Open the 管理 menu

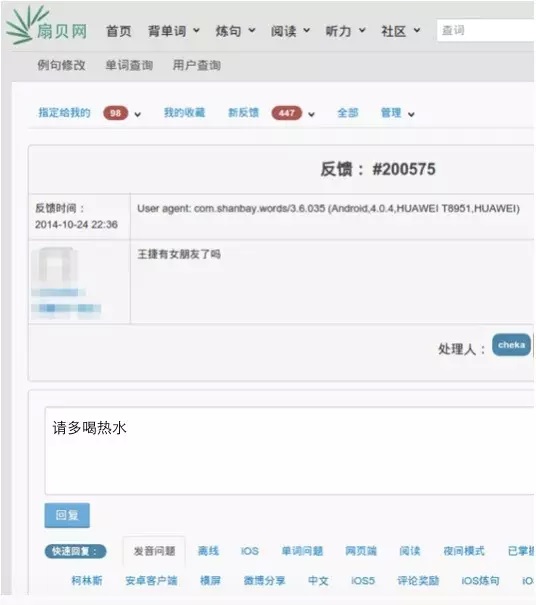[391, 113]
